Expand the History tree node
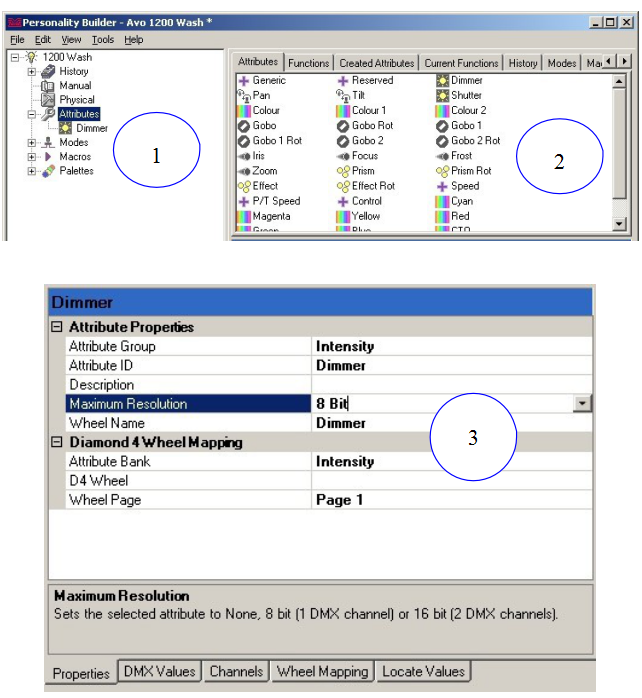Viewport: 642px width, 698px height. coord(32,72)
